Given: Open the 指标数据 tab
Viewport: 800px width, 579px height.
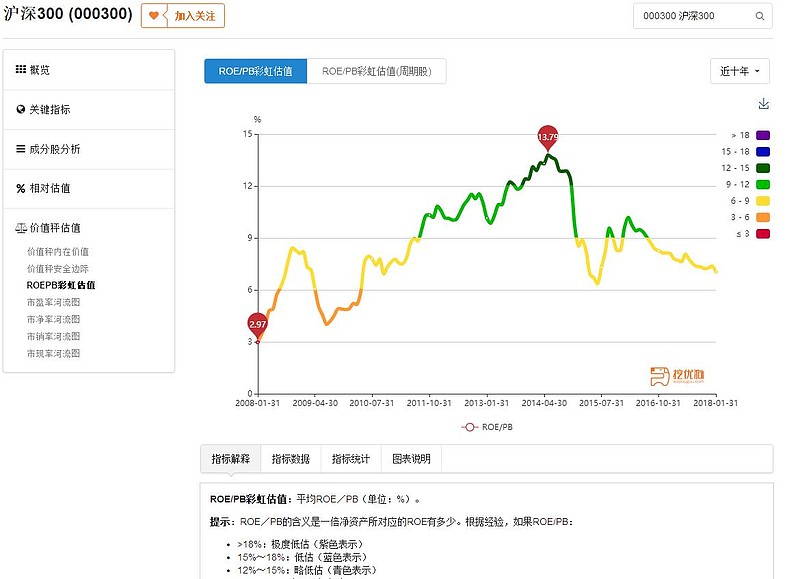Looking at the screenshot, I should pyautogui.click(x=291, y=459).
